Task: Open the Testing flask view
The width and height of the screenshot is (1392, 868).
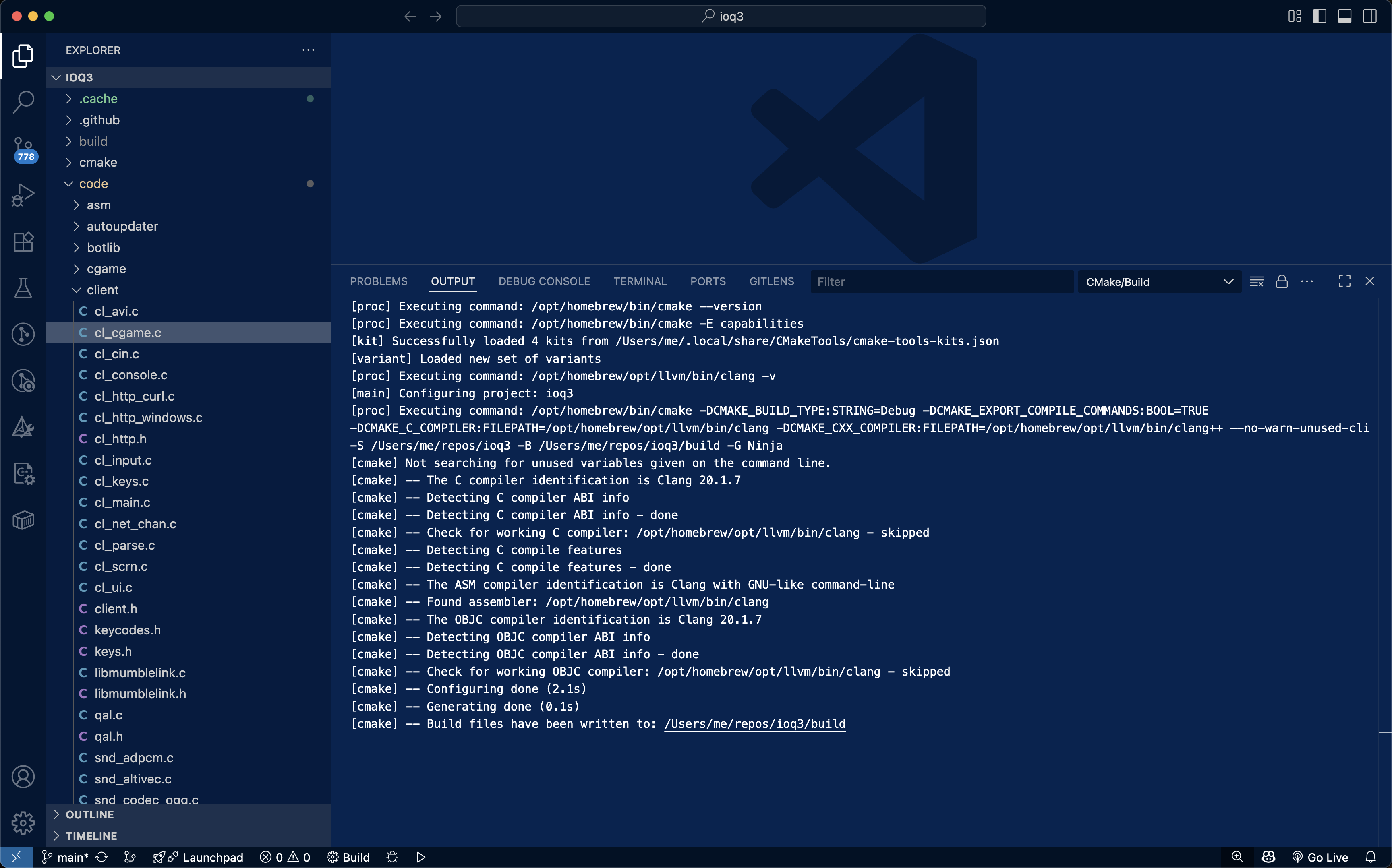Action: coord(23,287)
